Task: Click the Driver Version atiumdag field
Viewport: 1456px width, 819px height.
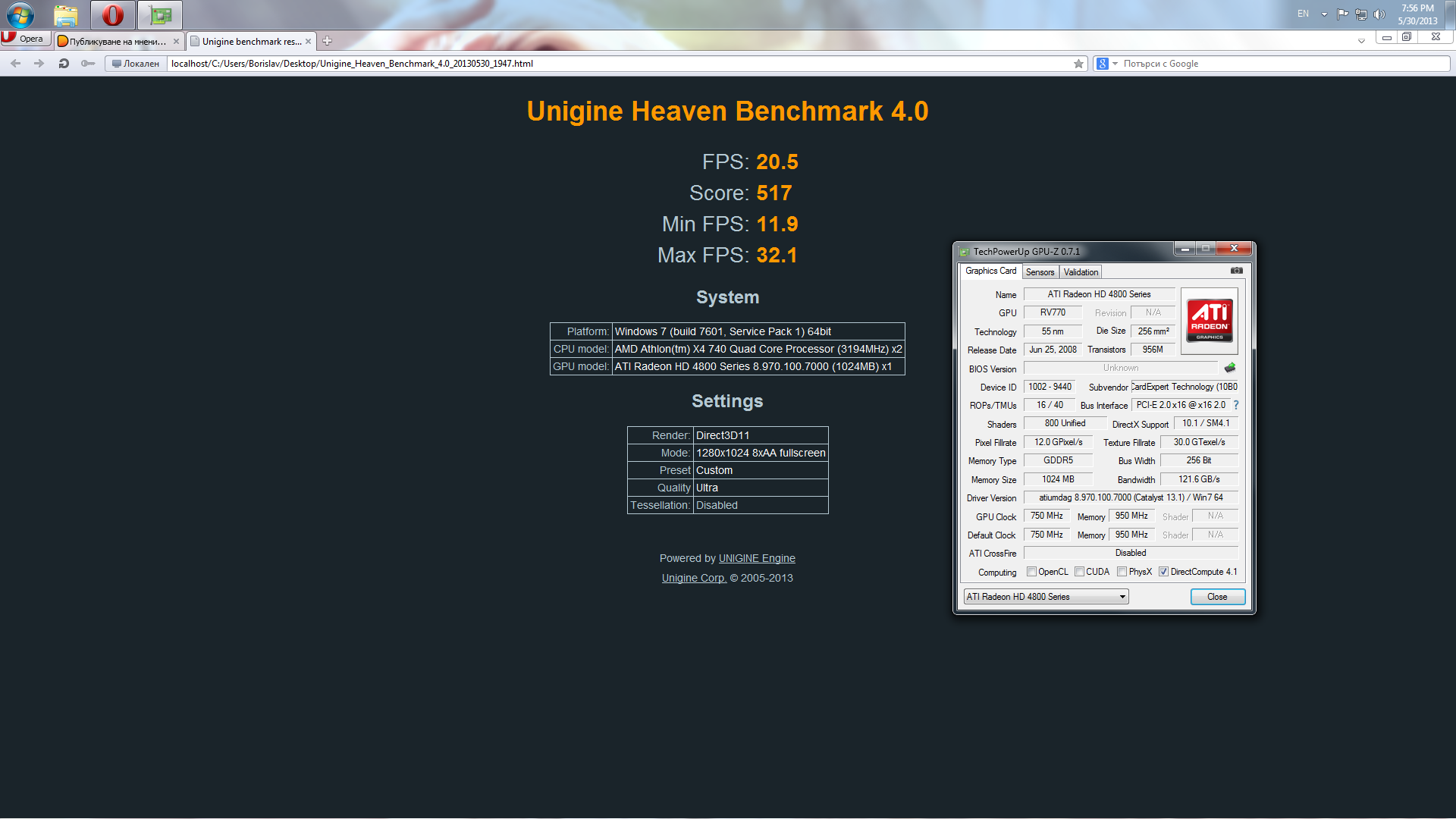Action: coord(1131,497)
